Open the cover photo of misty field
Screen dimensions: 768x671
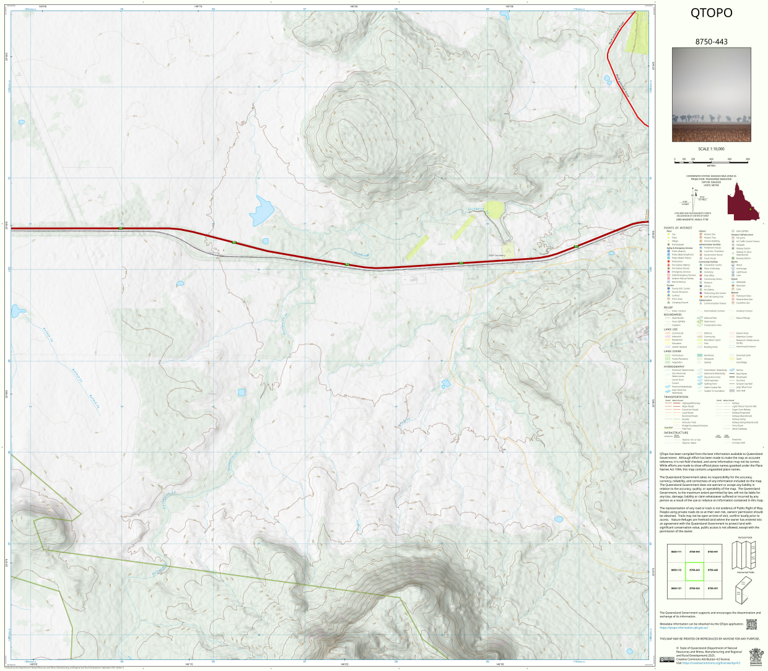[x=711, y=95]
